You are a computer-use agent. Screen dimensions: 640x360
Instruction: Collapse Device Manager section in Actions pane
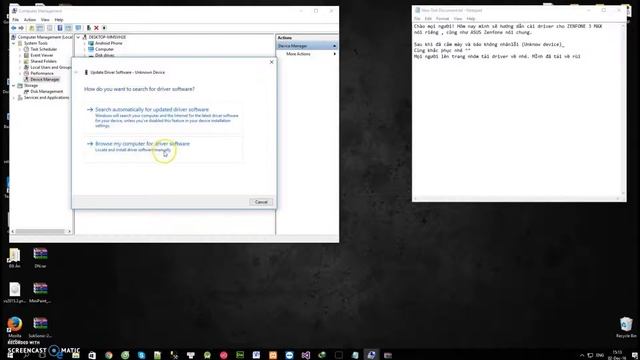(334, 46)
